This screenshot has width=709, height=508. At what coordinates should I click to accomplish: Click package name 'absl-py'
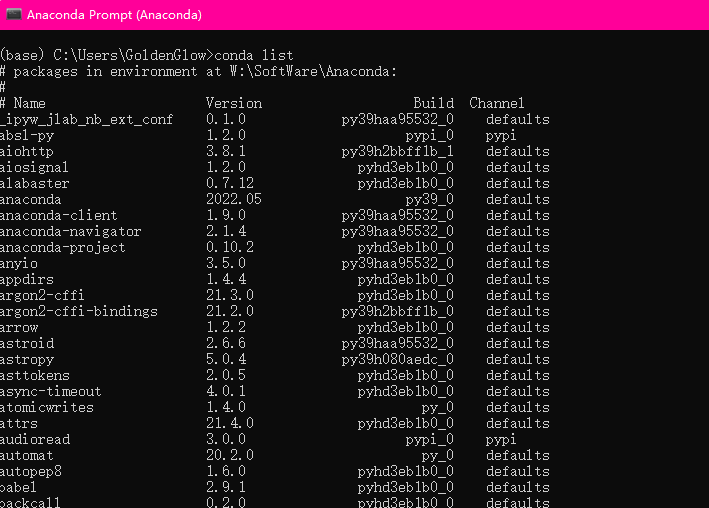[27, 135]
